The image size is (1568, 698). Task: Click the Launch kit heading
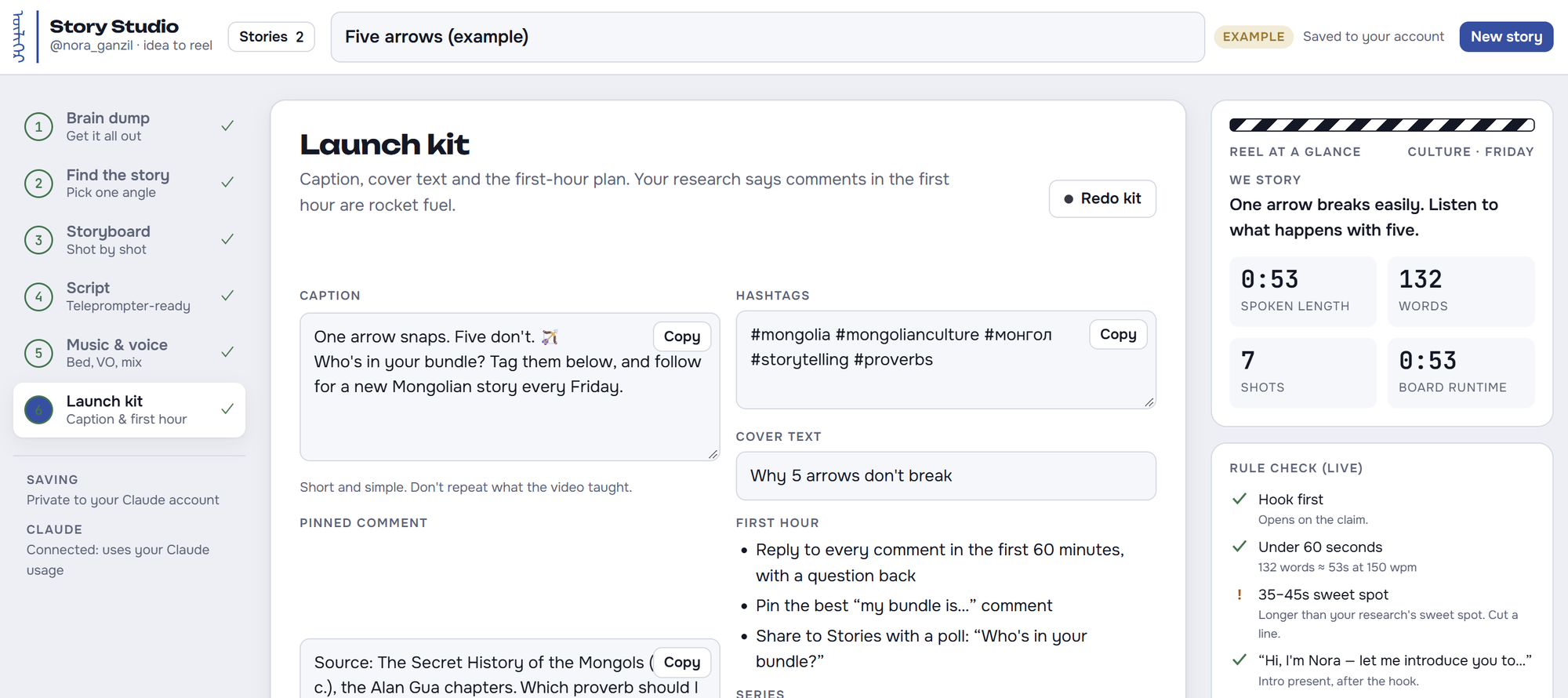(384, 144)
